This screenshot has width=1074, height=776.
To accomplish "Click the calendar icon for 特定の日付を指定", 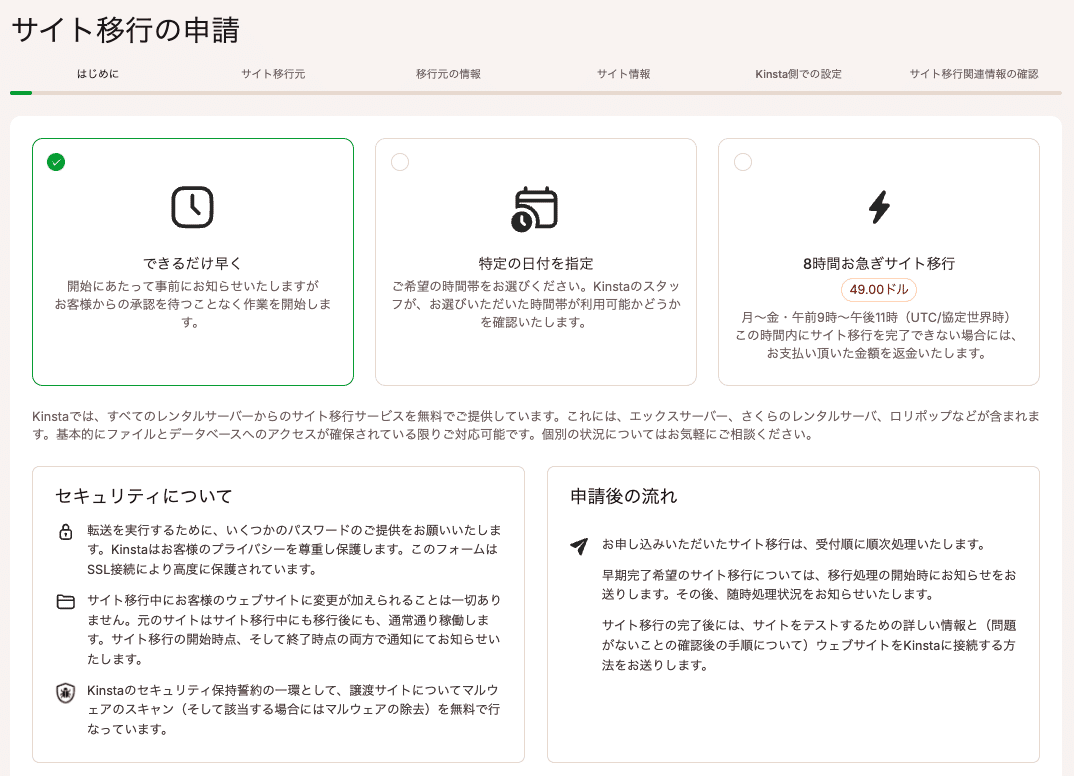I will pyautogui.click(x=536, y=207).
